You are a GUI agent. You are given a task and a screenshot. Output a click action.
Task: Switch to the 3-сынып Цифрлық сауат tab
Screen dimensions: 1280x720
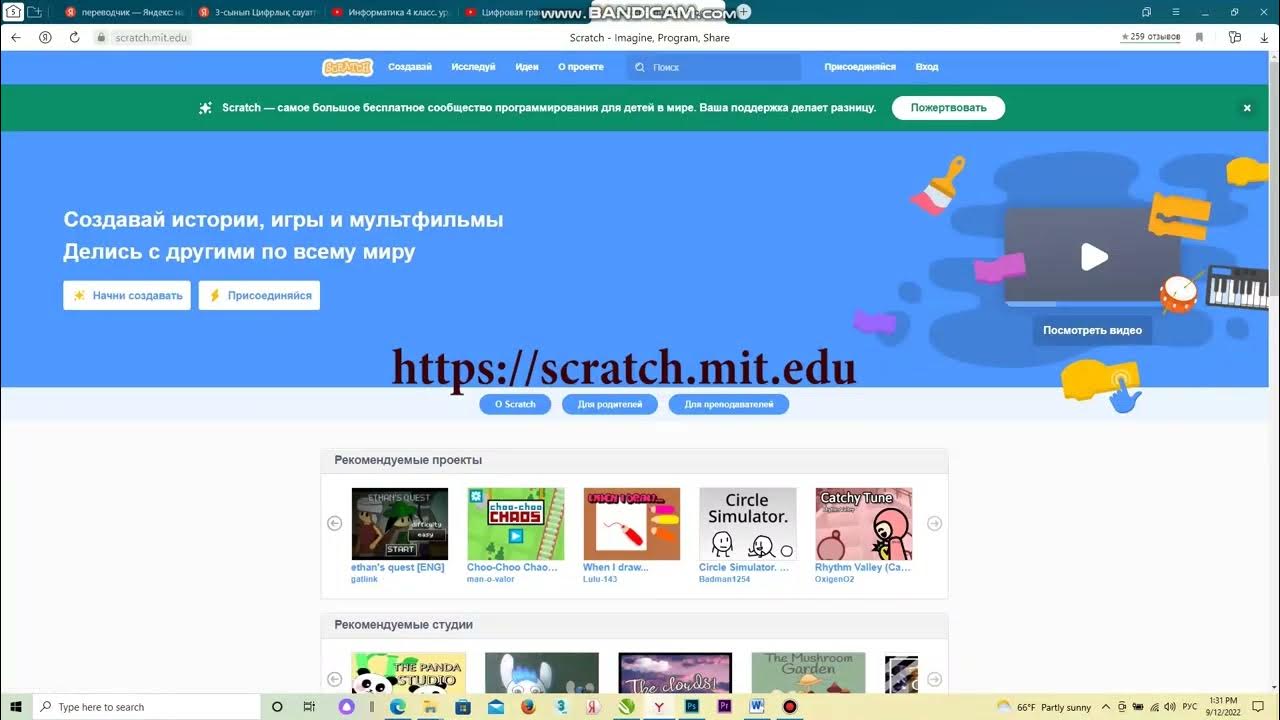[x=256, y=12]
